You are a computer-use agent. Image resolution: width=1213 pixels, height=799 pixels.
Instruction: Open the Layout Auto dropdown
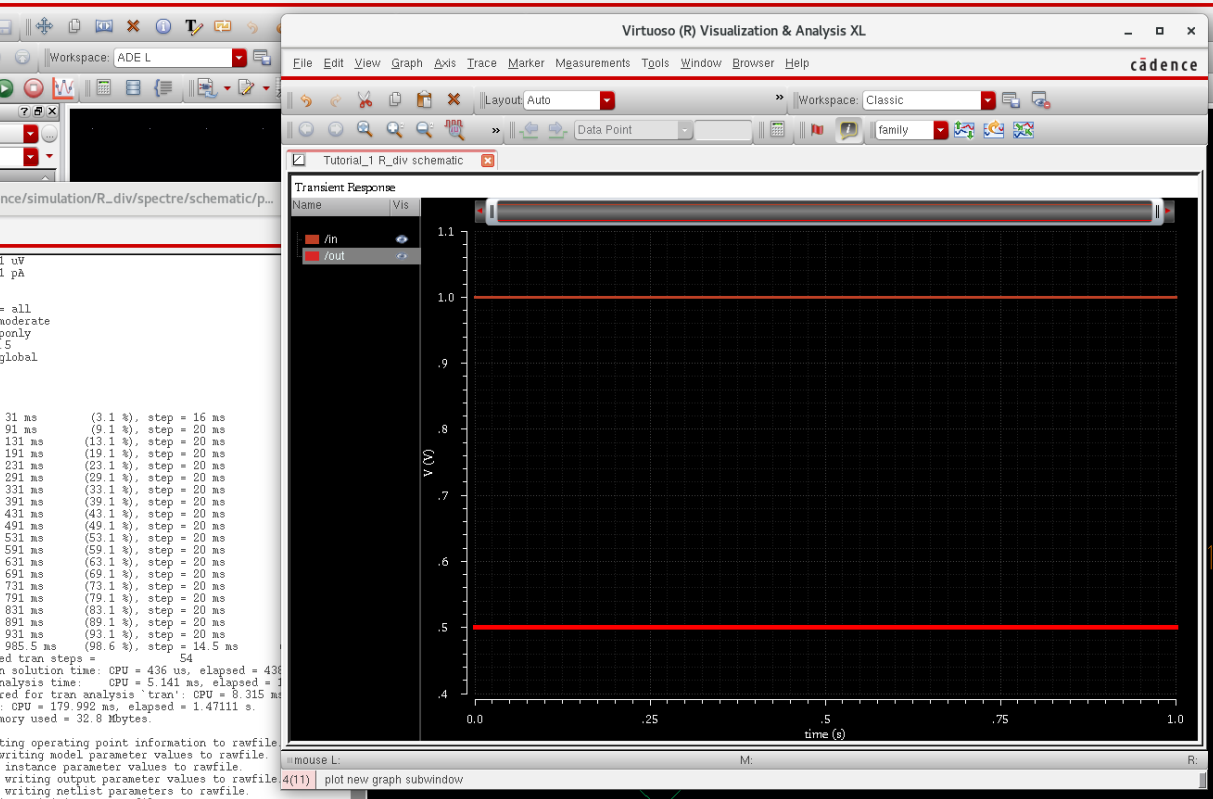coord(606,100)
